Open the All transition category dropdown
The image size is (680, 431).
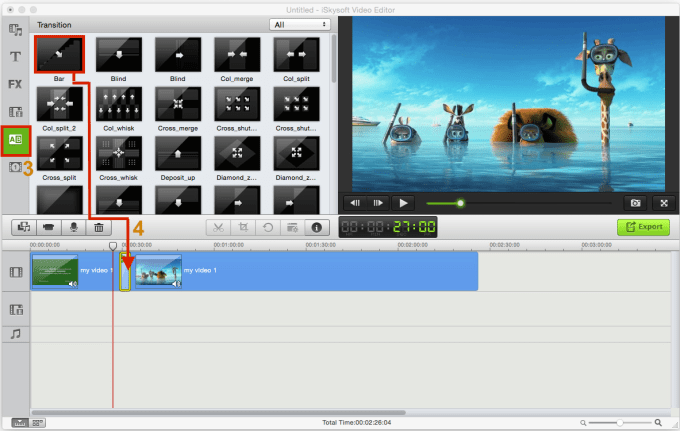(300, 25)
